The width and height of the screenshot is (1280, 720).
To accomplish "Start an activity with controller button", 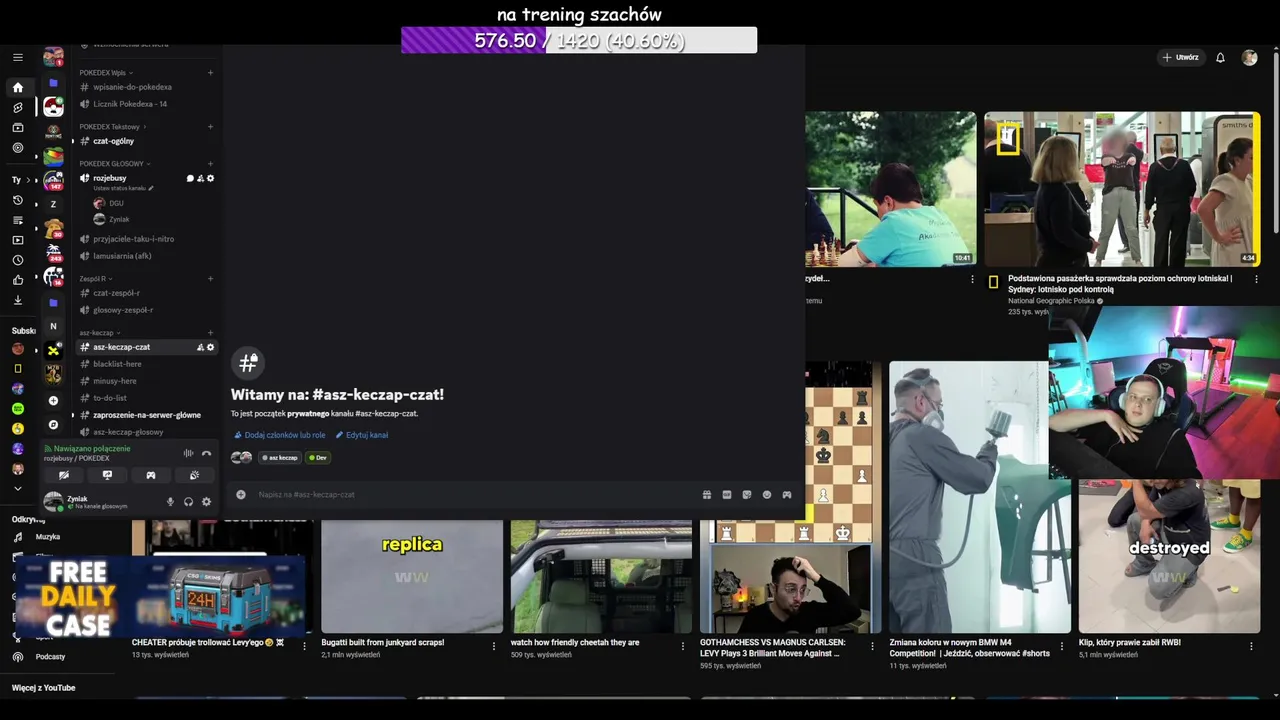I will pyautogui.click(x=151, y=475).
